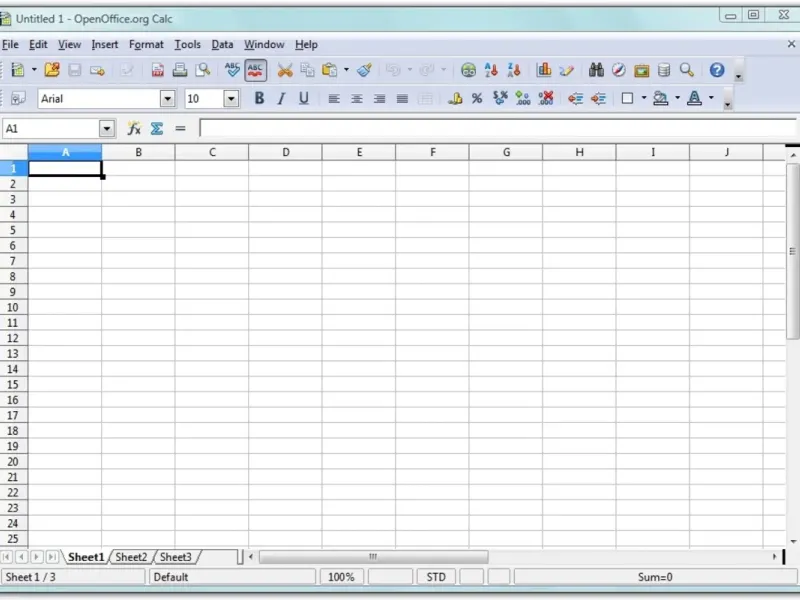The image size is (800, 600).
Task: Apply Font Color button
Action: [694, 98]
